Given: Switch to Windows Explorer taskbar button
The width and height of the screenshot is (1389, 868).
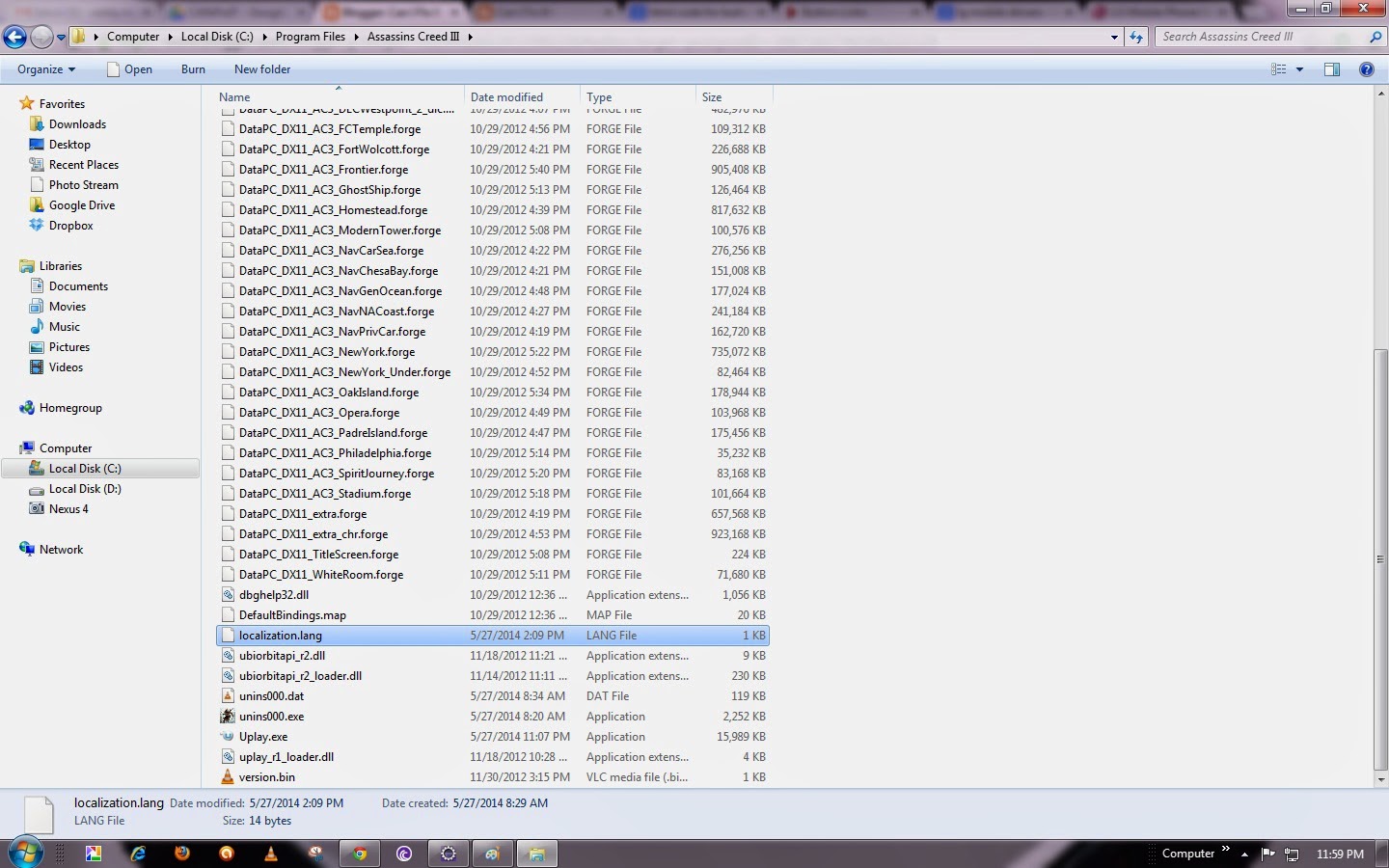Looking at the screenshot, I should click(537, 854).
